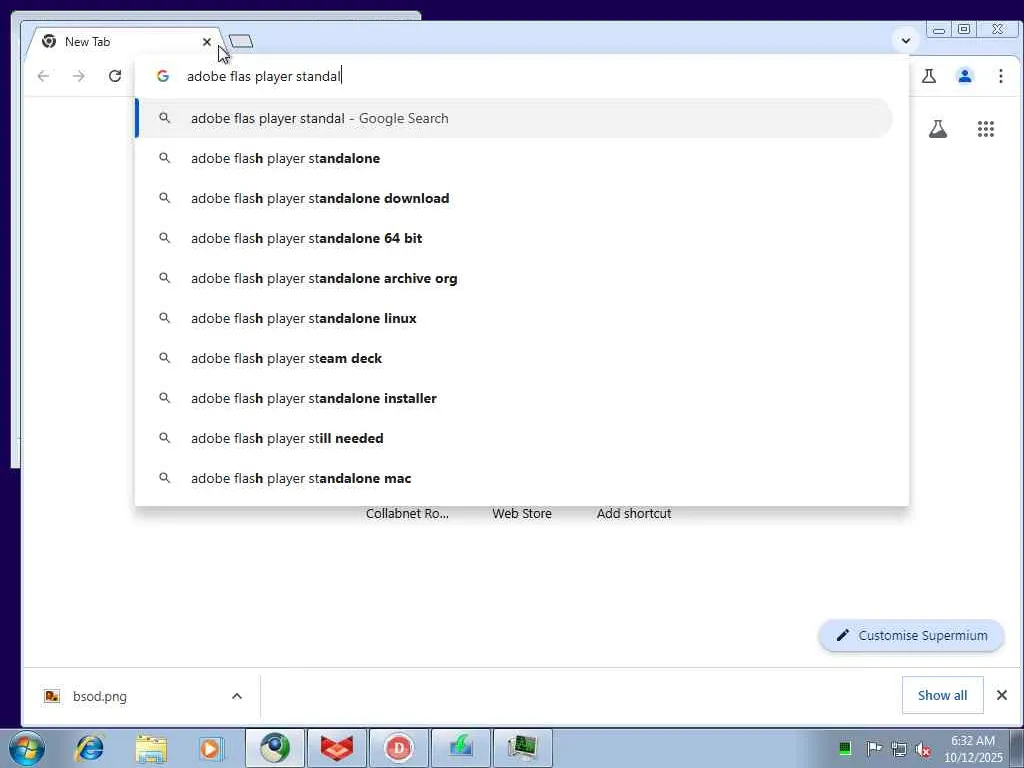The height and width of the screenshot is (768, 1024).
Task: Click the network tray icon
Action: tap(899, 748)
